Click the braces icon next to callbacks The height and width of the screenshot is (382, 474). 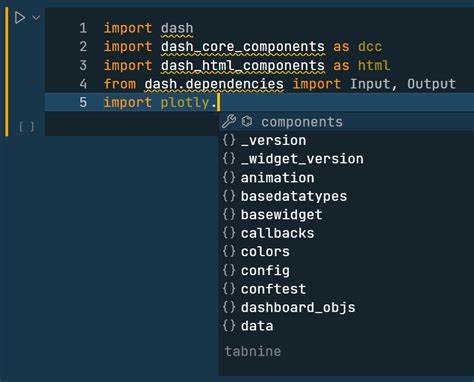pyautogui.click(x=229, y=233)
